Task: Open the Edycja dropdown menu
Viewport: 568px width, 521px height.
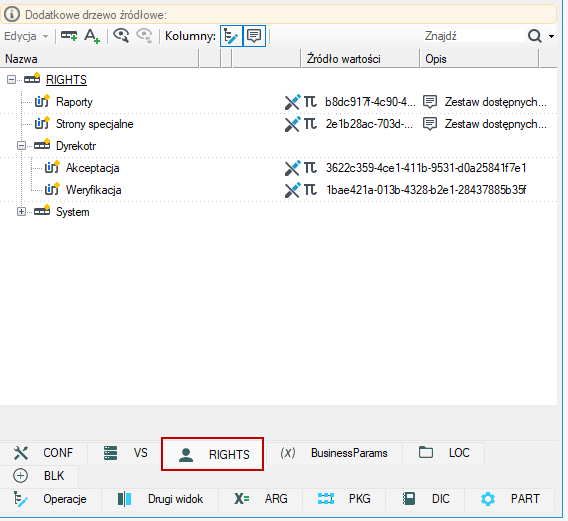Action: coord(26,36)
